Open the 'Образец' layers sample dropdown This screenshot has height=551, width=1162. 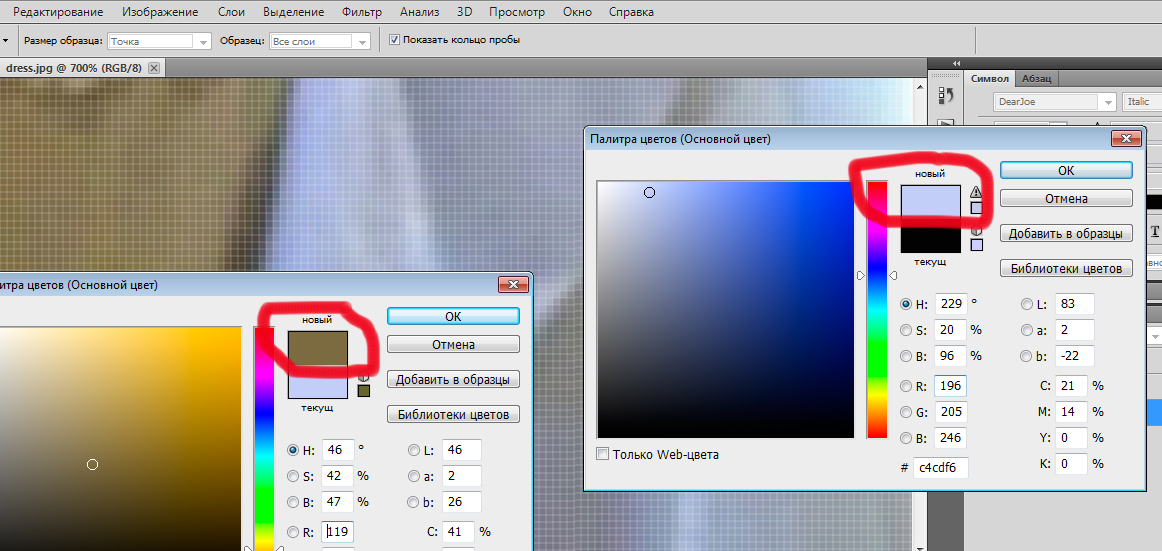click(320, 41)
